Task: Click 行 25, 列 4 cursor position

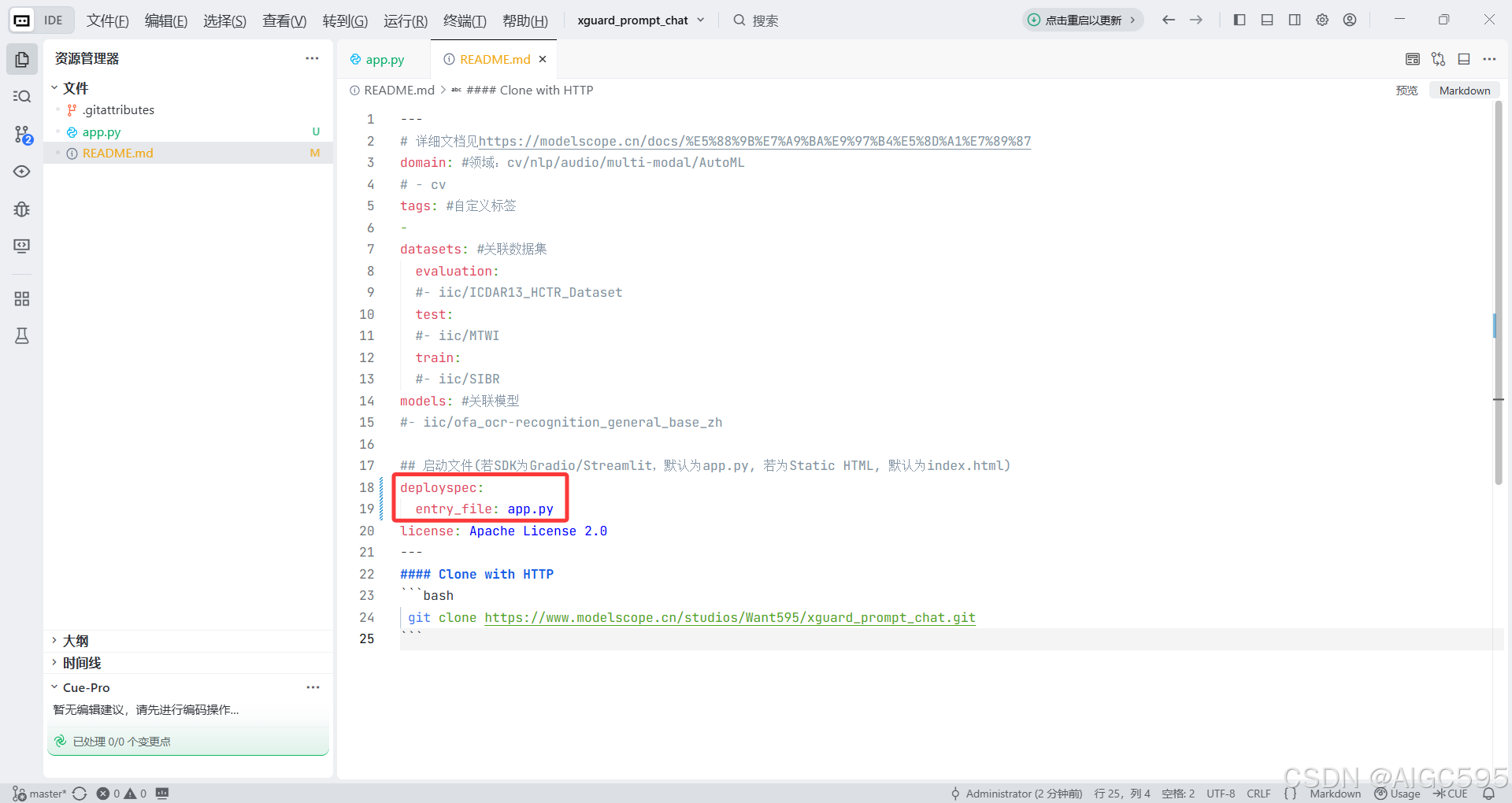Action: coord(1122,794)
